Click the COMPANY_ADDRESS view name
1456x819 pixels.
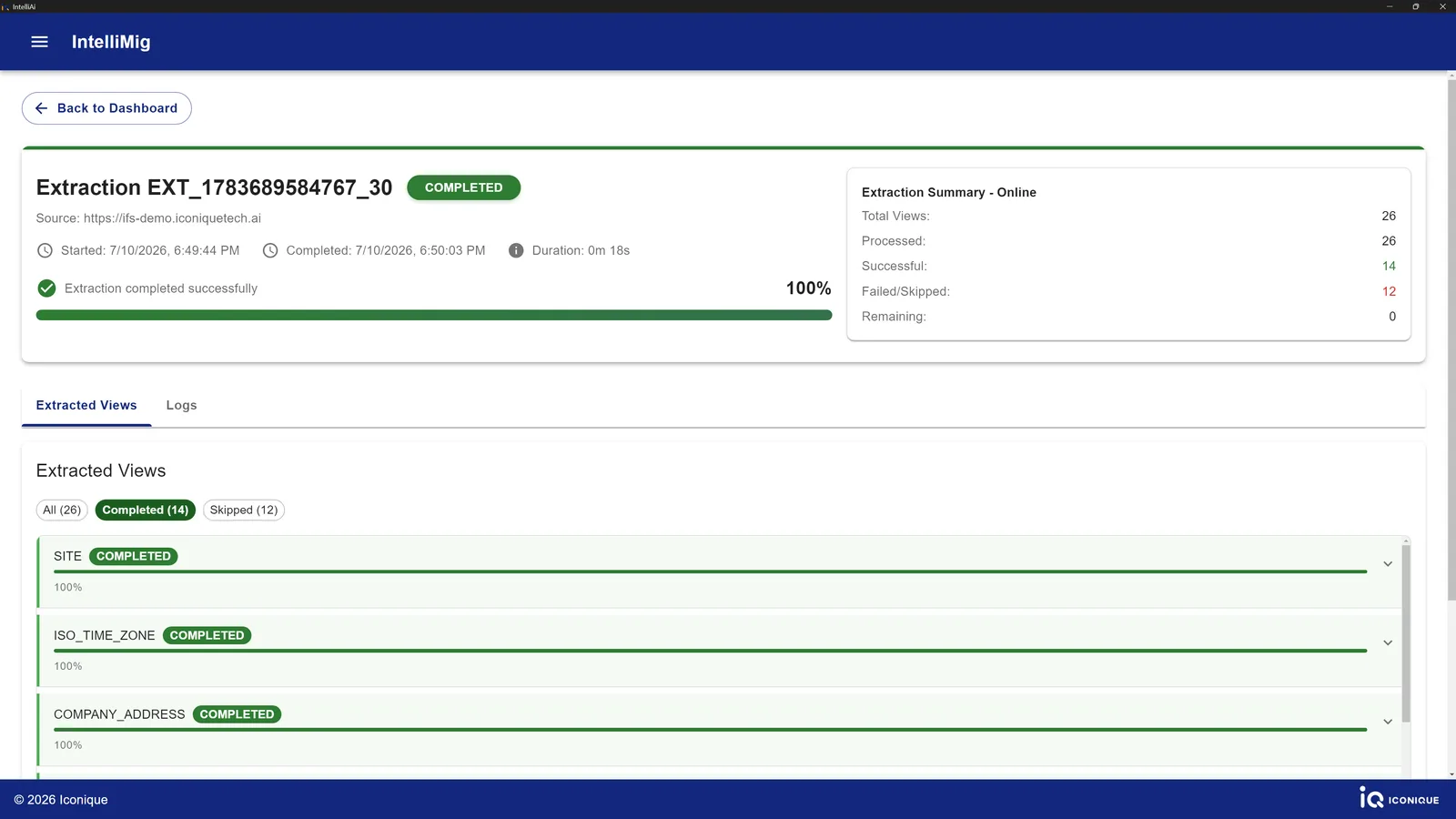tap(119, 714)
